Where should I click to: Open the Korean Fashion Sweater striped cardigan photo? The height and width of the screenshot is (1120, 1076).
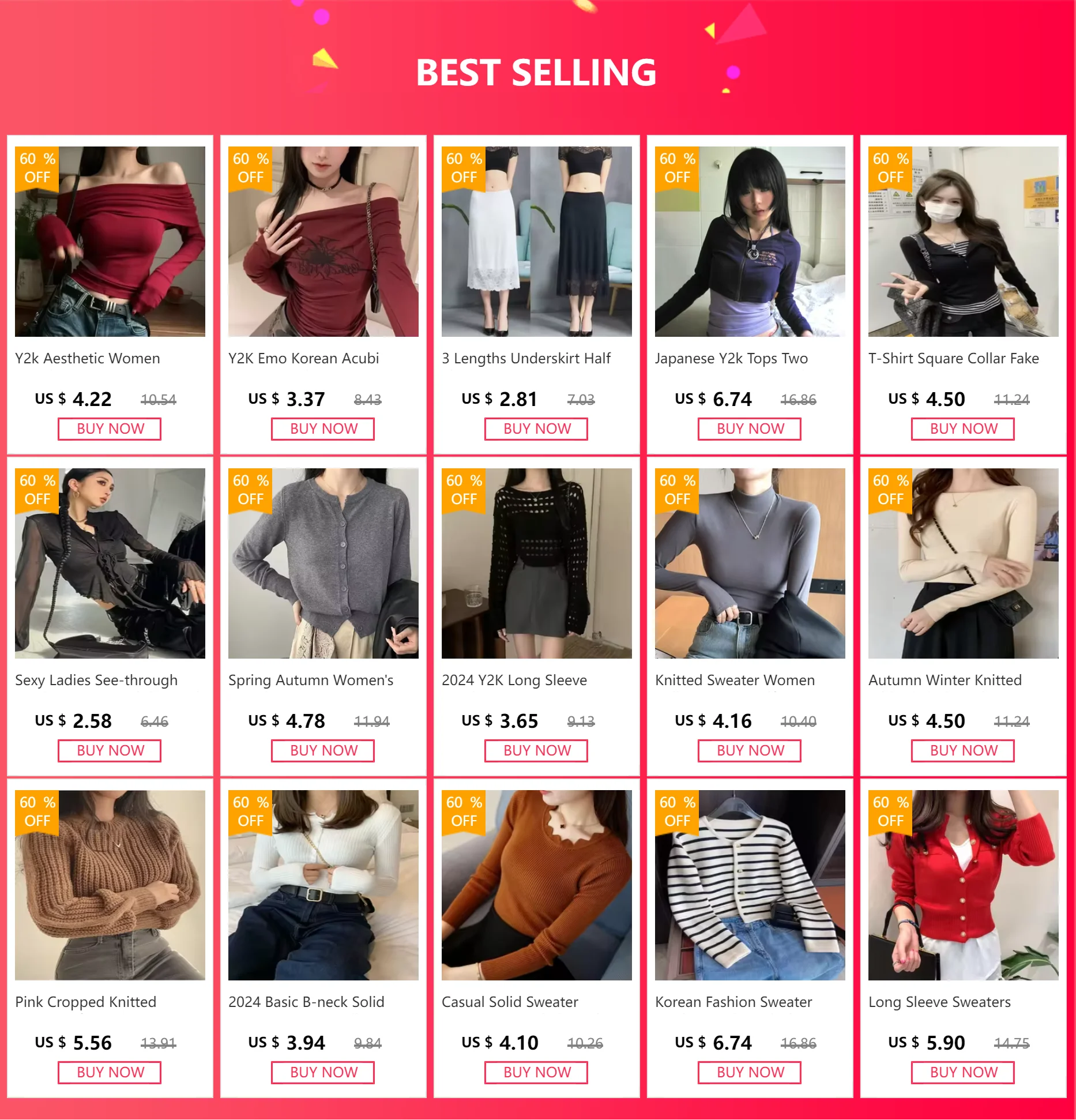750,885
